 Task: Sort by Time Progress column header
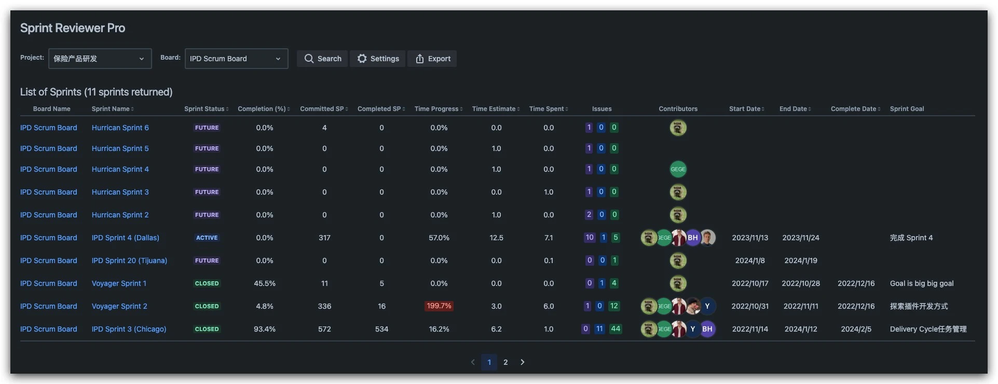tap(438, 109)
